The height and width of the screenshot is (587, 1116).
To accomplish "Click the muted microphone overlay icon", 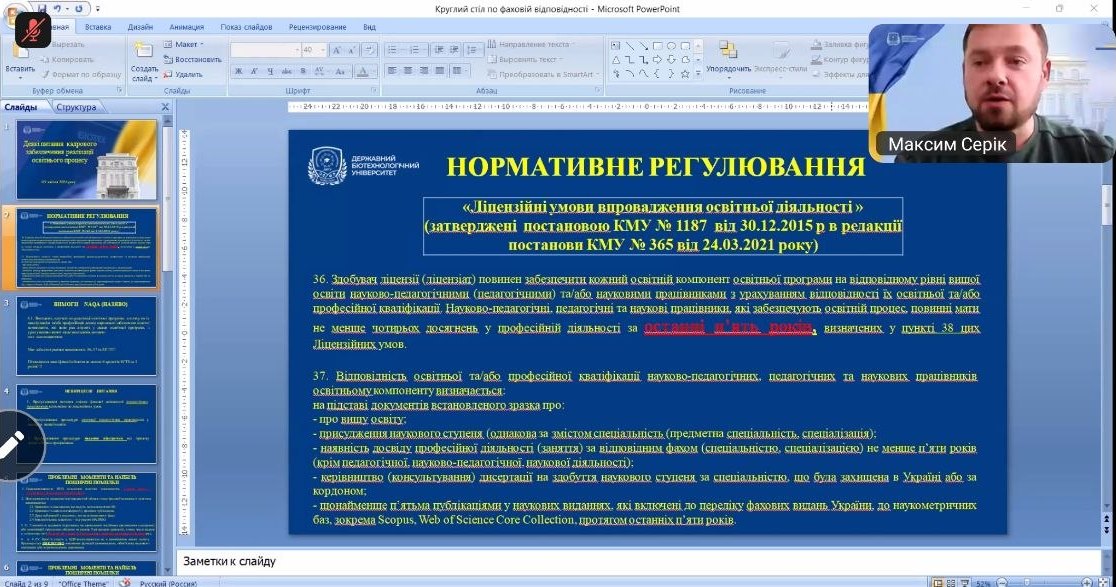I will click(31, 30).
